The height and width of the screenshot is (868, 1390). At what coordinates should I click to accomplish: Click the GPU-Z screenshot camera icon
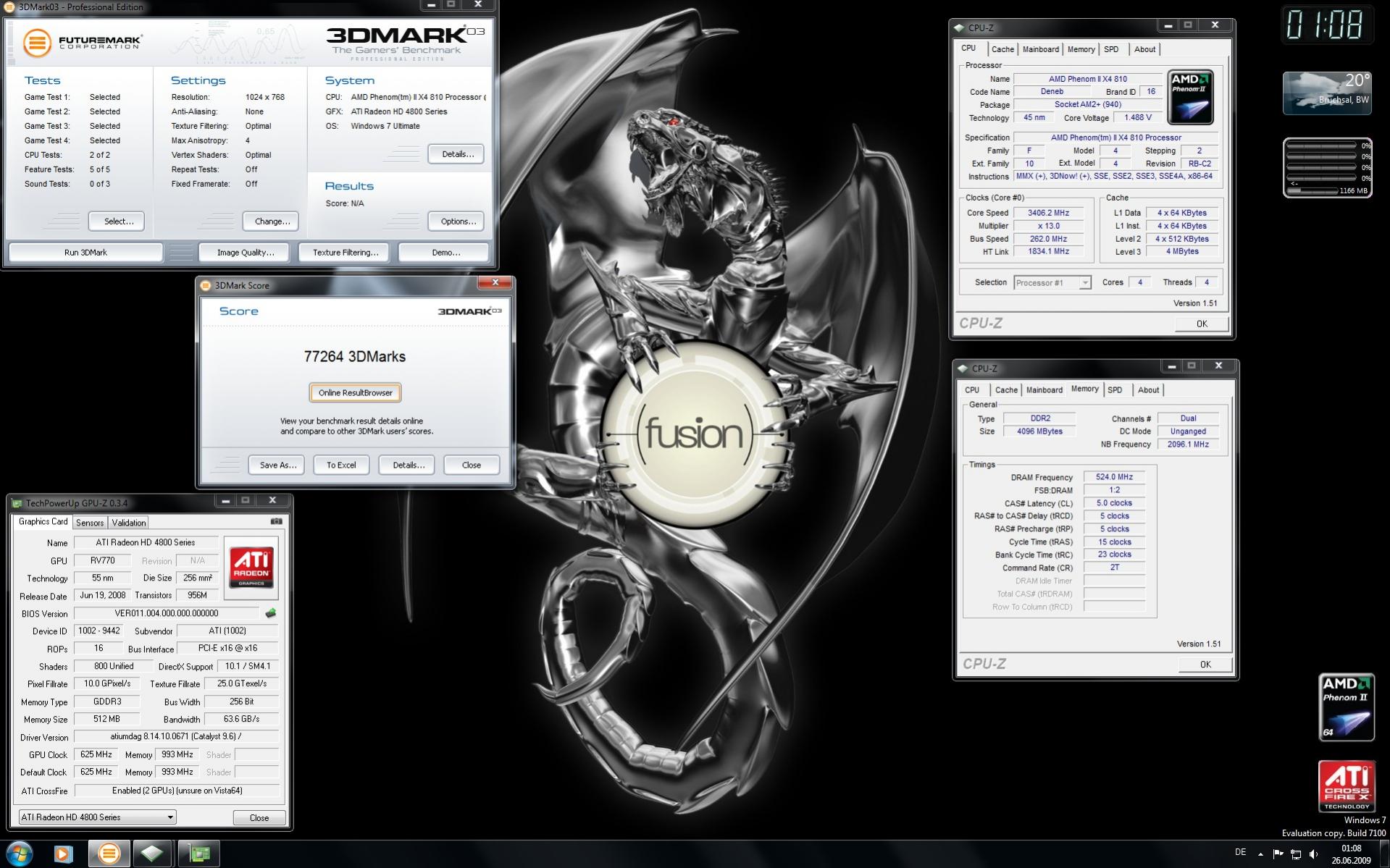coord(276,521)
